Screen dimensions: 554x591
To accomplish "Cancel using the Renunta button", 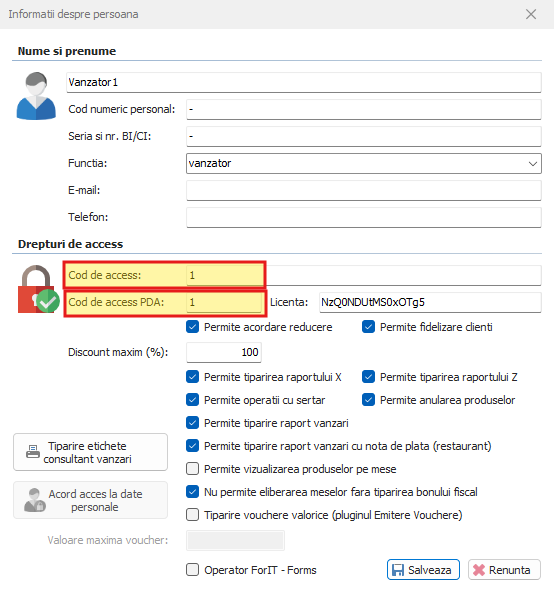I will click(504, 570).
